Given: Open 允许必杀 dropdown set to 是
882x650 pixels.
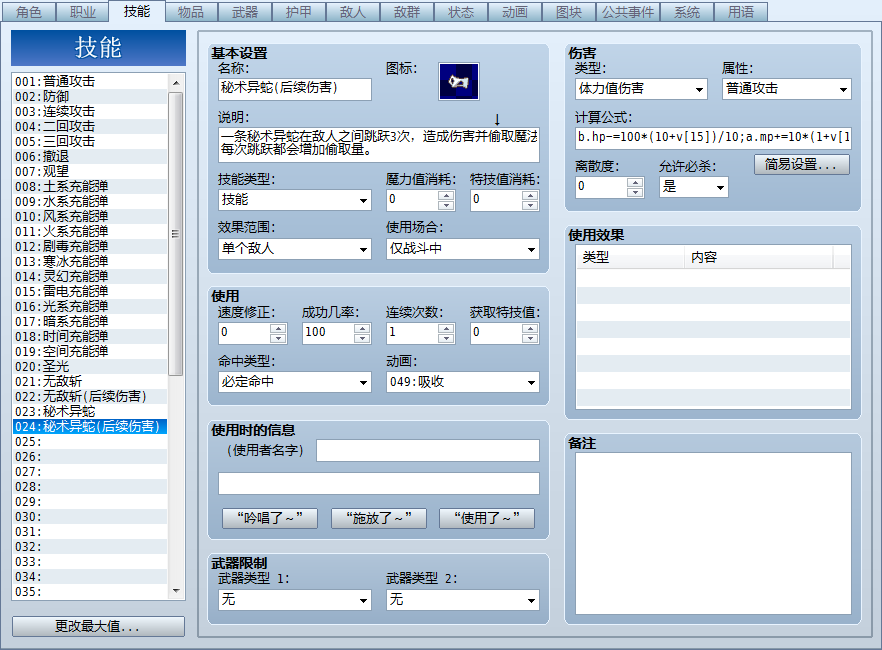Looking at the screenshot, I should 694,187.
